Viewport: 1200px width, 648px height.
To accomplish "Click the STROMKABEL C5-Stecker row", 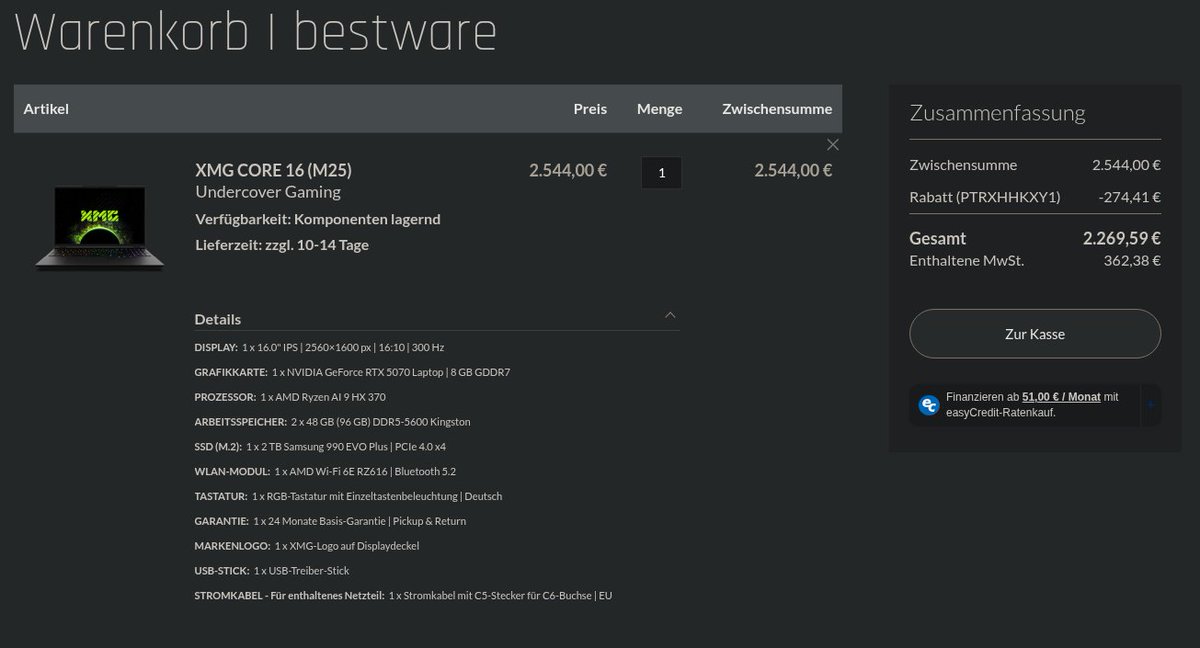I will coord(403,595).
